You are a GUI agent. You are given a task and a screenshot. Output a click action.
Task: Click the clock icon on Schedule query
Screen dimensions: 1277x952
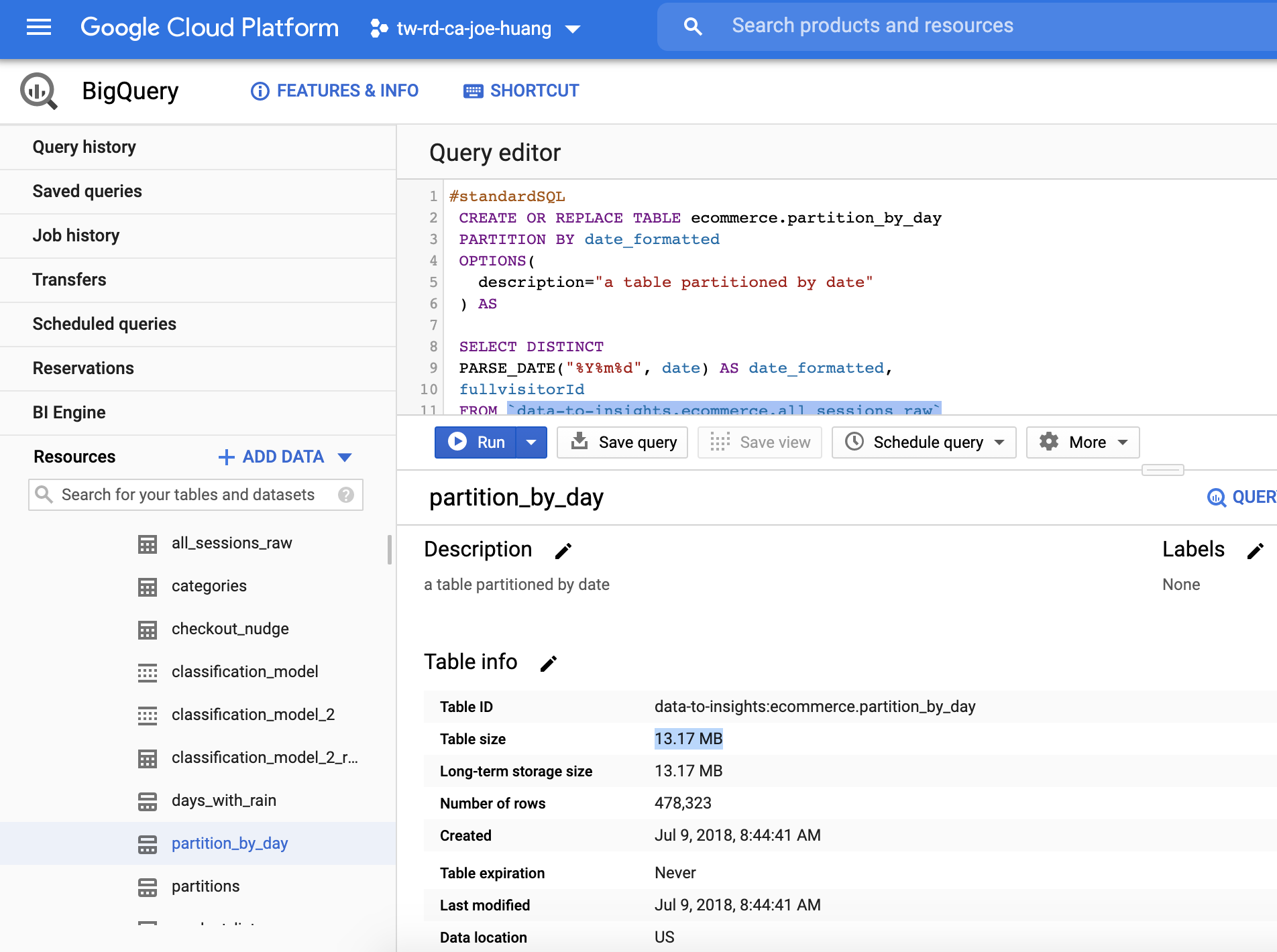pyautogui.click(x=854, y=442)
